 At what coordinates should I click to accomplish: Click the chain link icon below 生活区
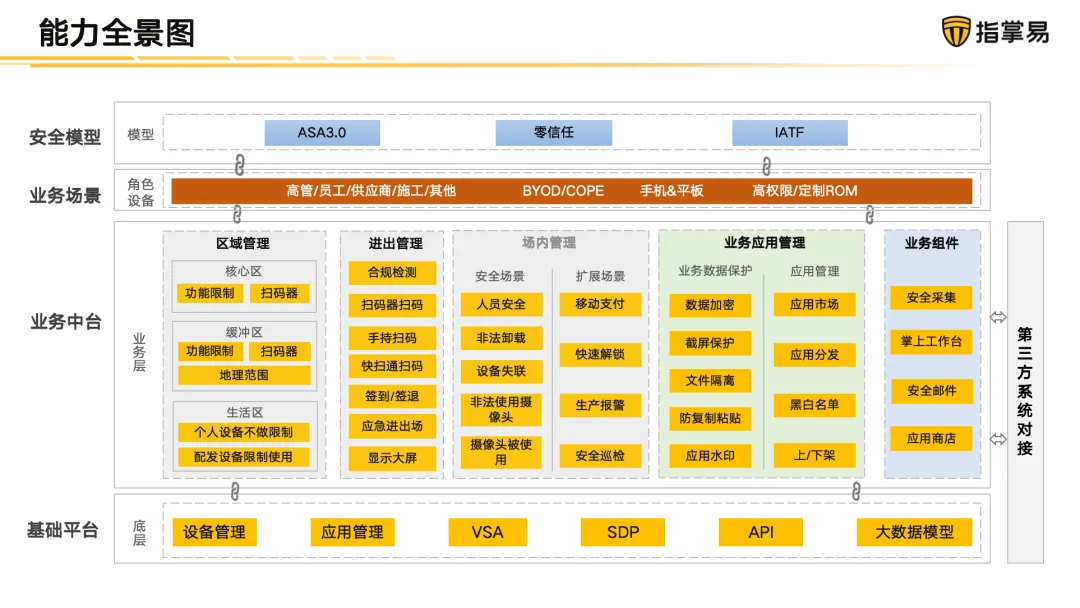click(x=235, y=490)
